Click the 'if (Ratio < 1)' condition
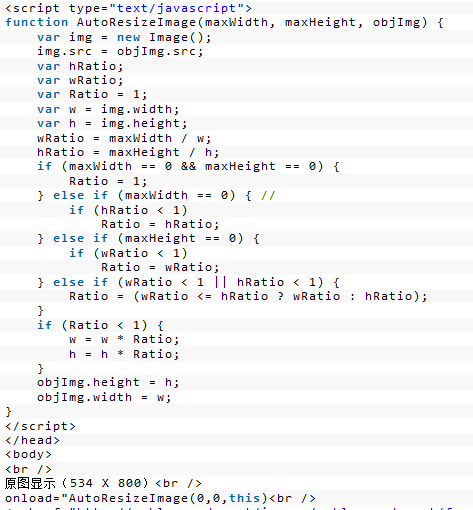Screen dimensions: 473x510 (x=100, y=325)
